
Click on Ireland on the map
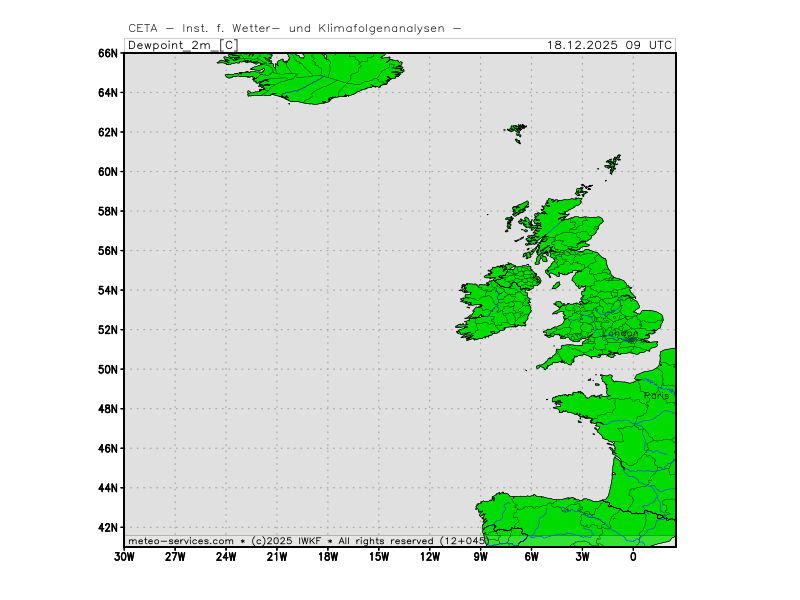coord(495,305)
